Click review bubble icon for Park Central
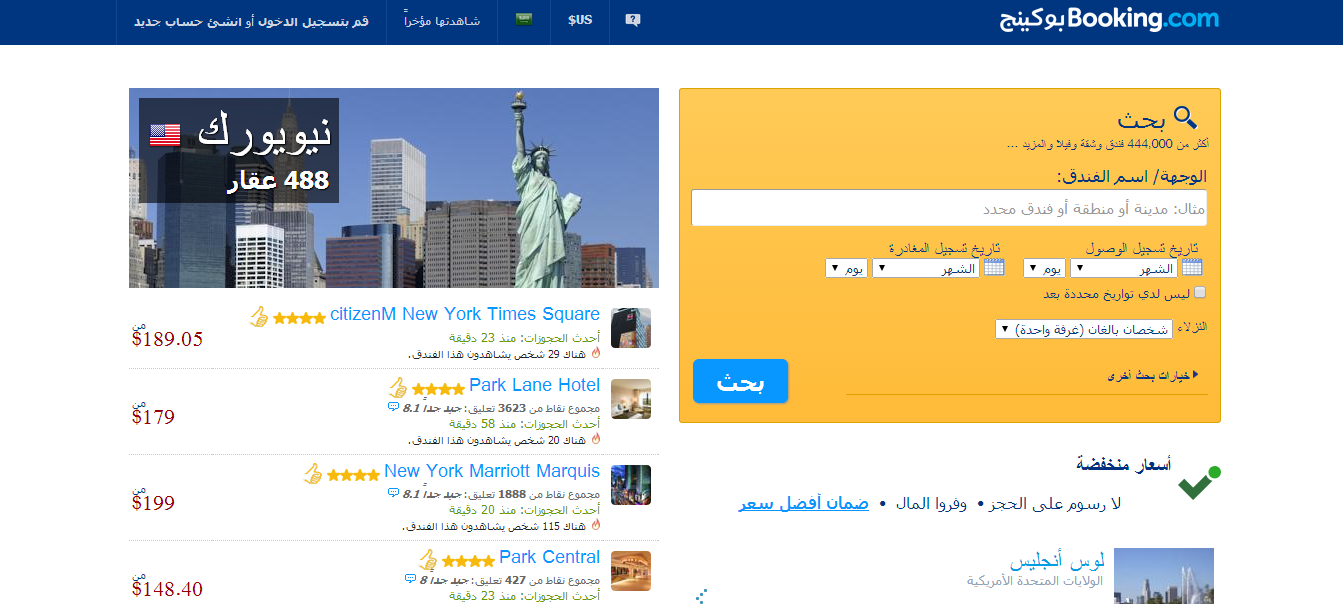 point(410,580)
